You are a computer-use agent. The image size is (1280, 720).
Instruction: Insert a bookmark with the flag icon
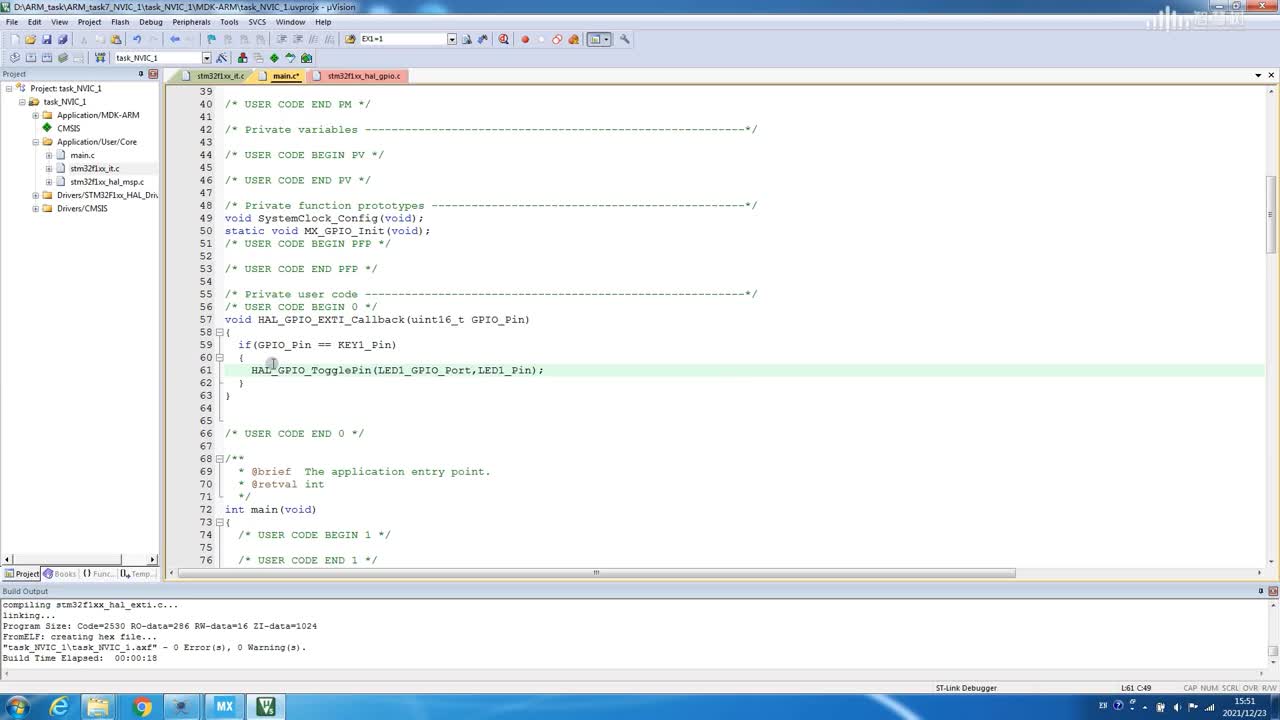coord(211,39)
